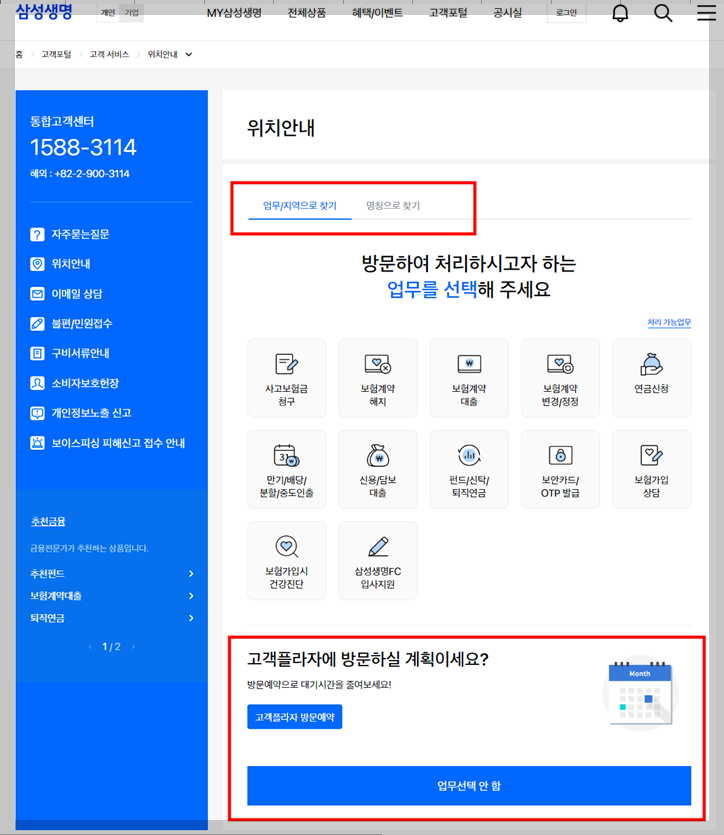Open 공시실 menu
This screenshot has height=835, width=724.
[x=507, y=13]
